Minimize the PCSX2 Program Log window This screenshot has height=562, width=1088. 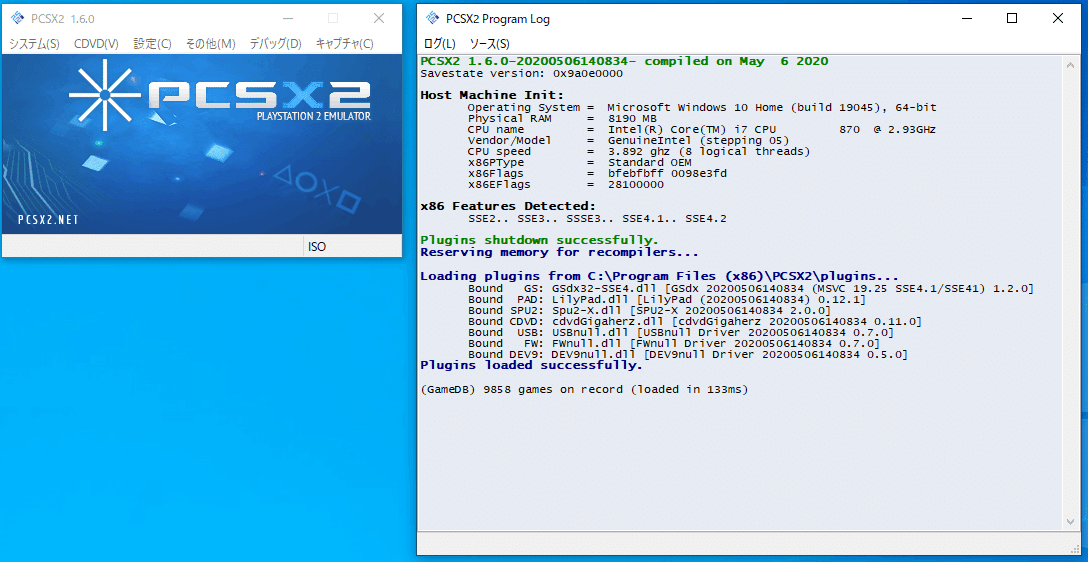point(967,19)
